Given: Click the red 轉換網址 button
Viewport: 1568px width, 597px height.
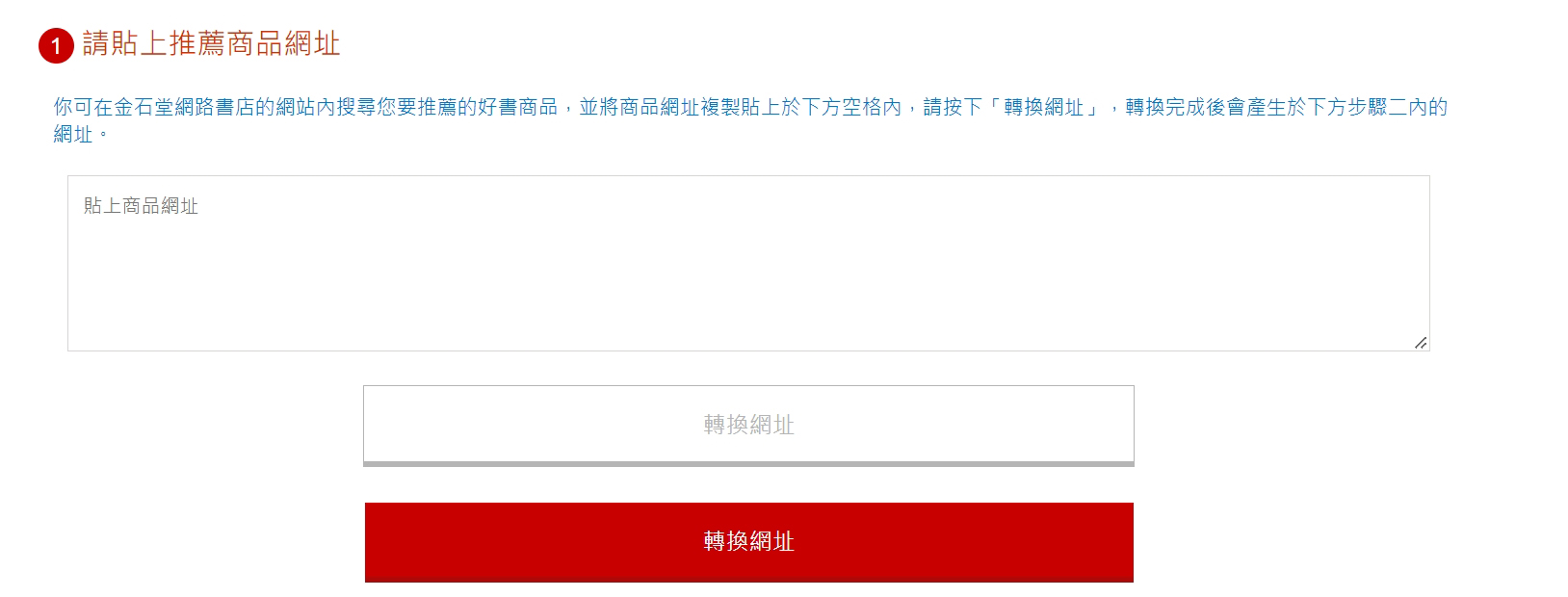Looking at the screenshot, I should (x=748, y=542).
